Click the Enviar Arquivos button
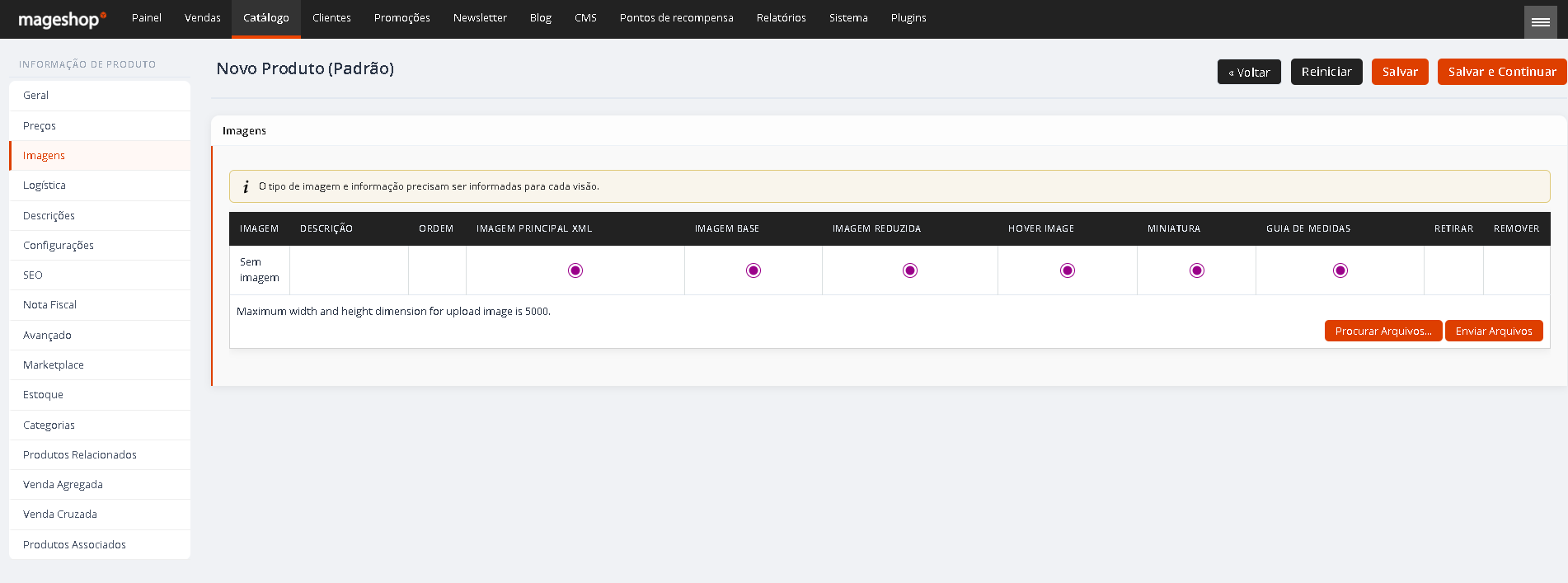The width and height of the screenshot is (1568, 583). pyautogui.click(x=1494, y=331)
